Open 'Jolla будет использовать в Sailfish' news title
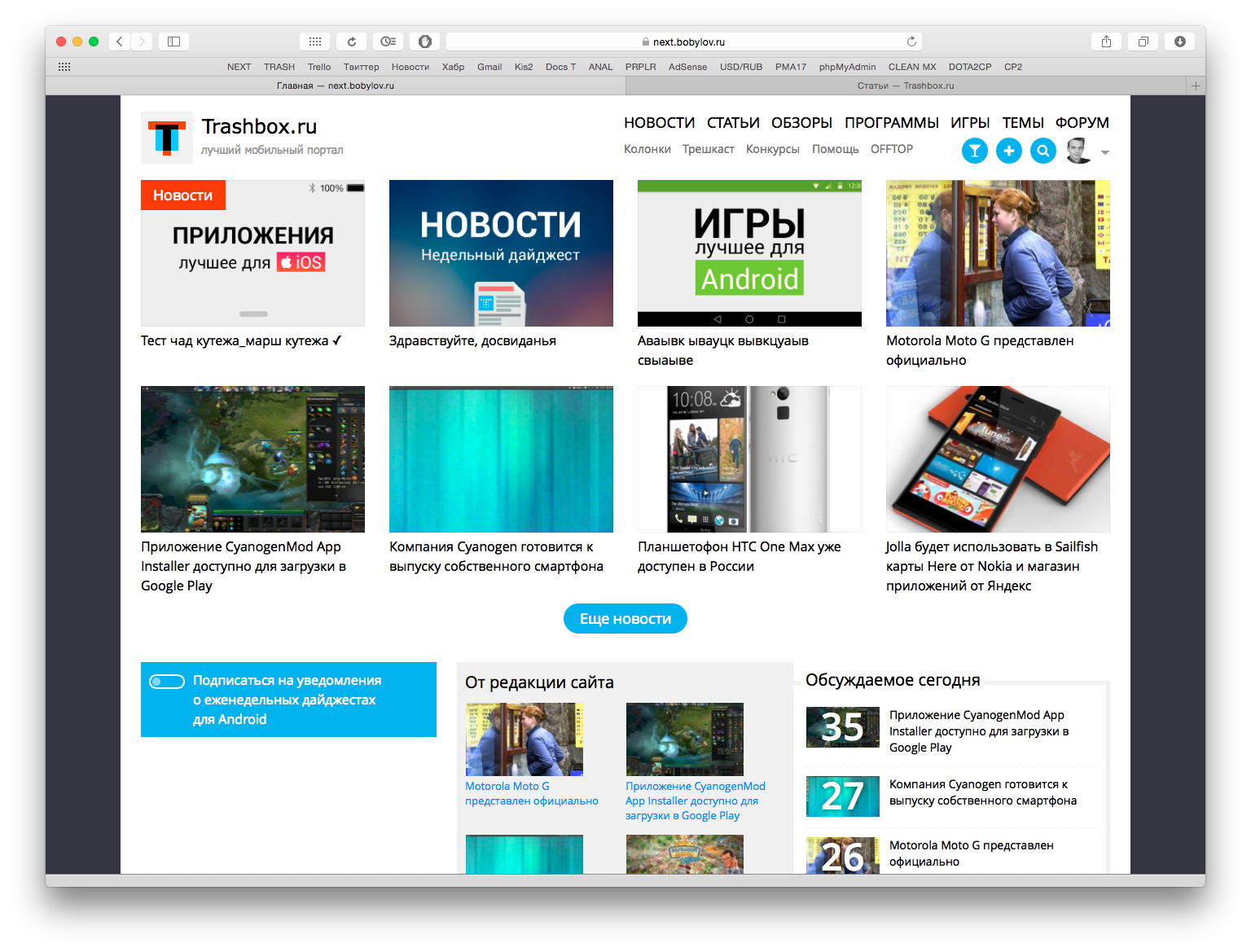Image resolution: width=1251 pixels, height=952 pixels. tap(992, 567)
